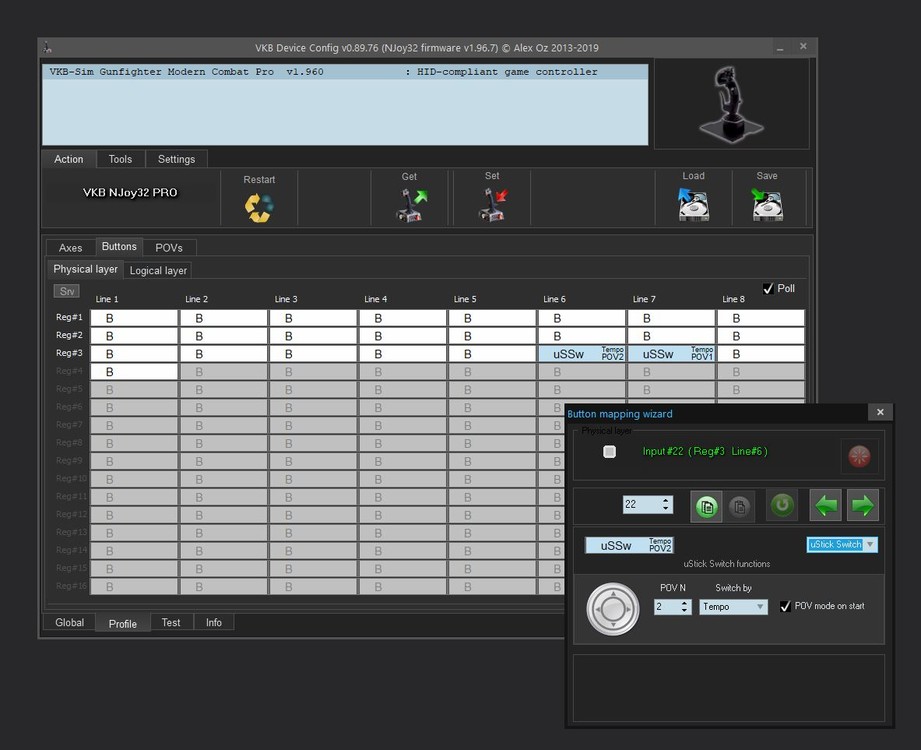Click Reg#4 Line 1 button cell
Image resolution: width=921 pixels, height=750 pixels.
click(x=134, y=372)
